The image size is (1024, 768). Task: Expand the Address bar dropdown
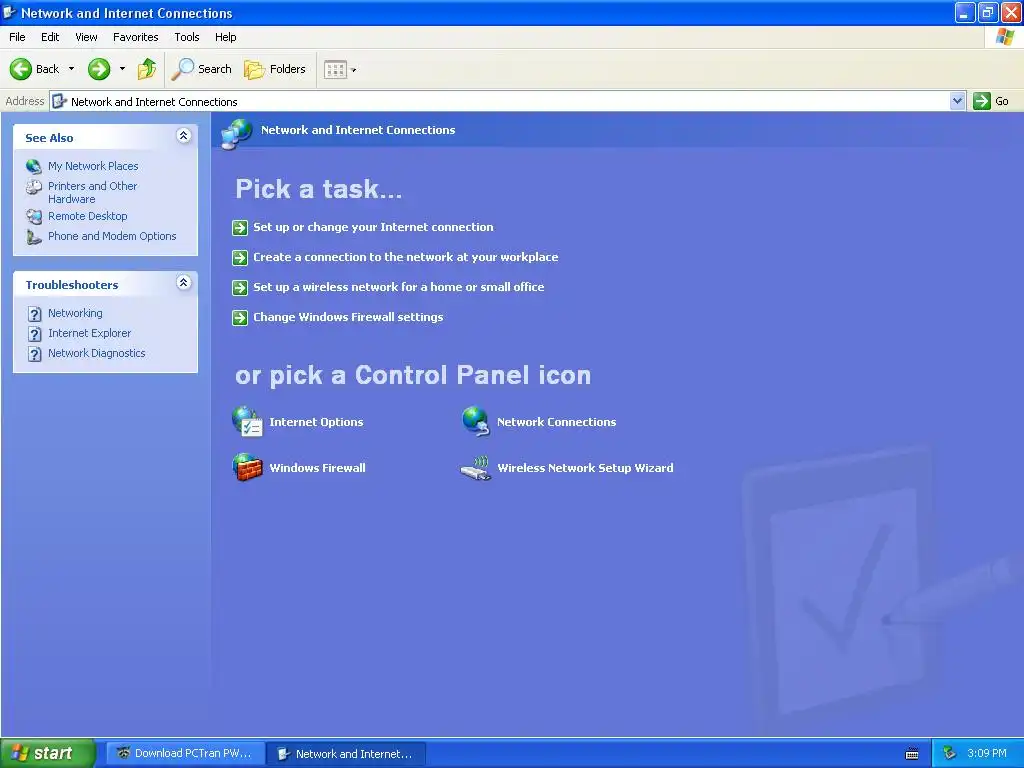tap(957, 101)
